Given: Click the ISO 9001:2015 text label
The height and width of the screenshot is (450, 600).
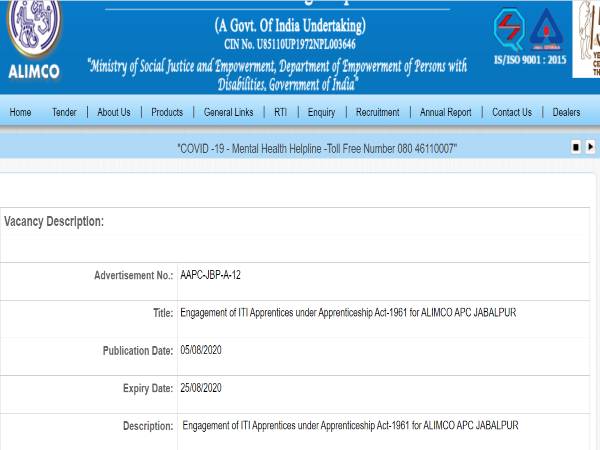Looking at the screenshot, I should (x=530, y=61).
